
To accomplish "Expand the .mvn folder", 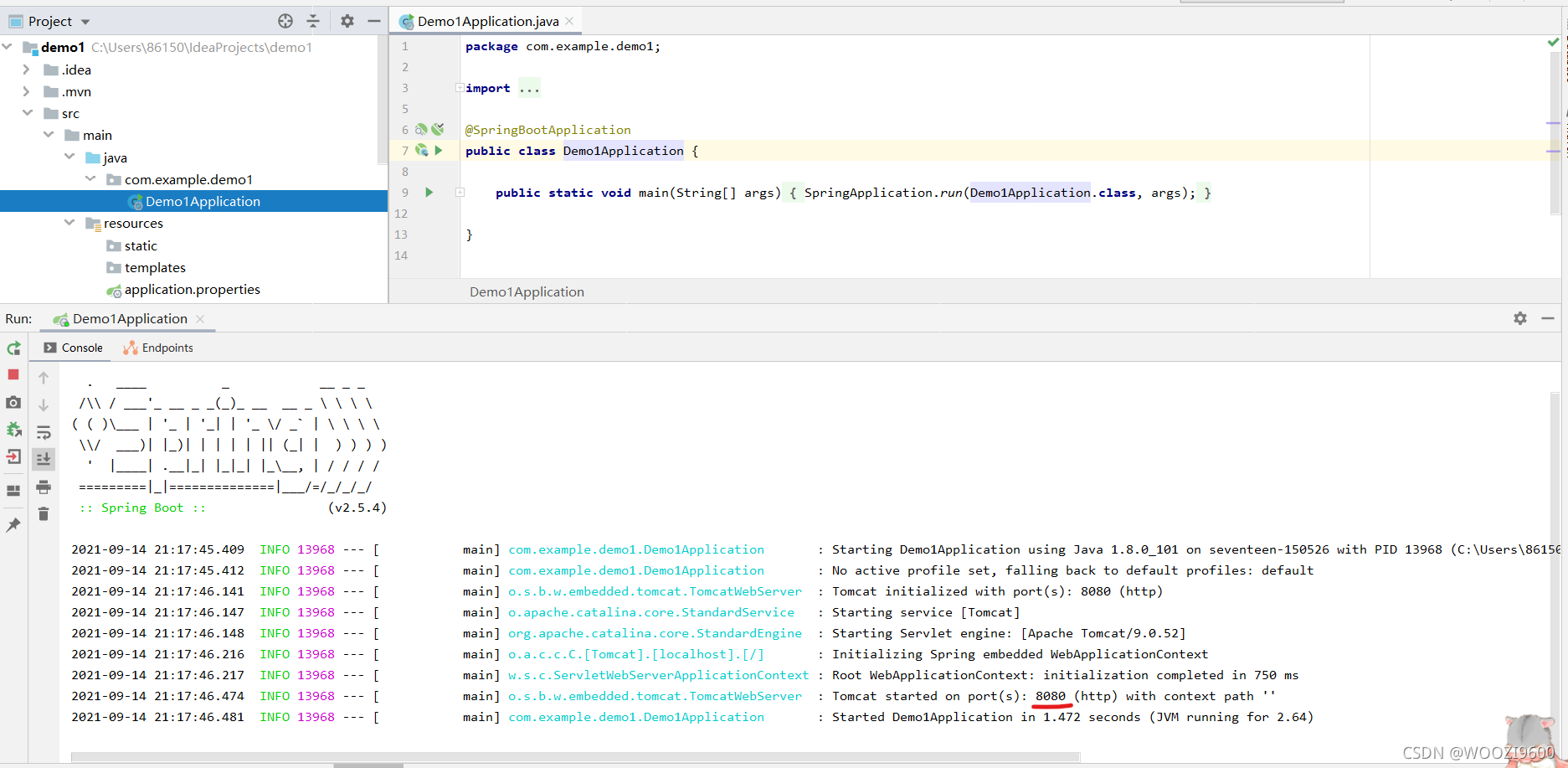I will (x=26, y=91).
